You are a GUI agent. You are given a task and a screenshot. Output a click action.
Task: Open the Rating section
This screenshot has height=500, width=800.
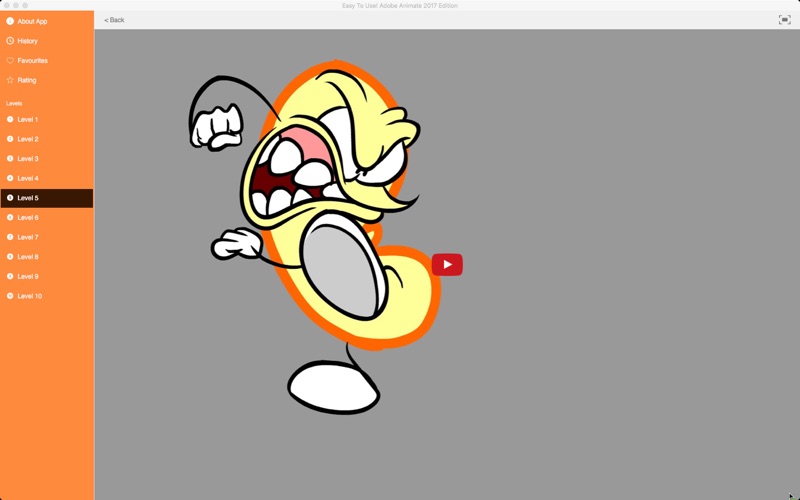point(47,80)
